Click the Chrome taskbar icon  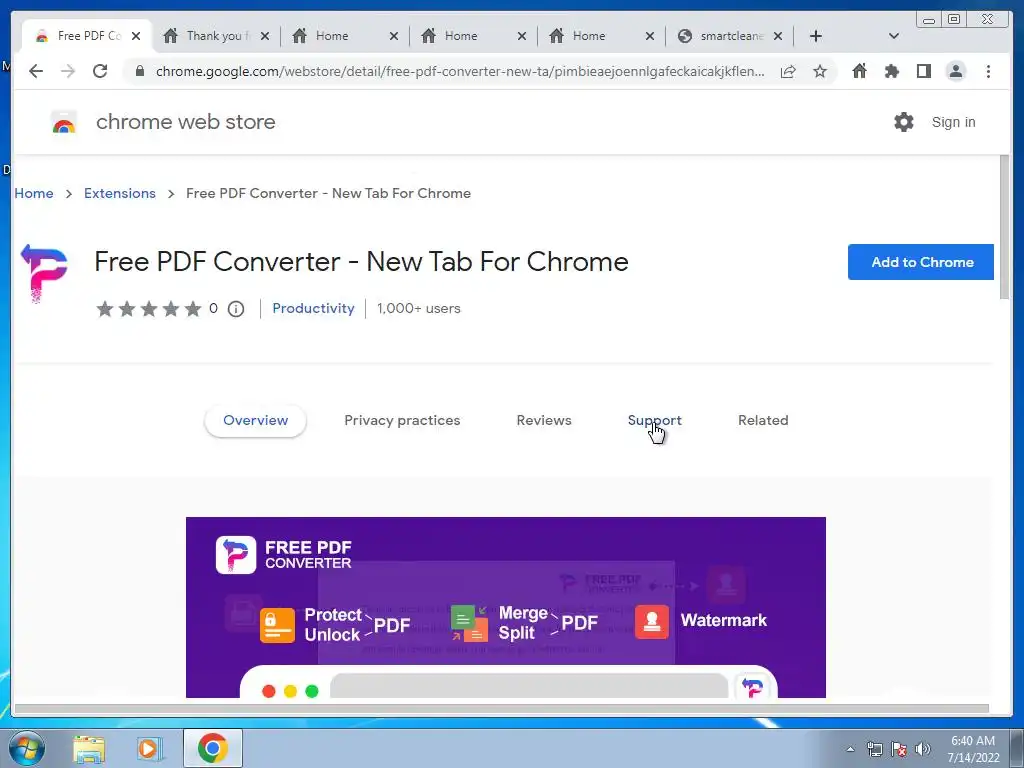coord(212,748)
